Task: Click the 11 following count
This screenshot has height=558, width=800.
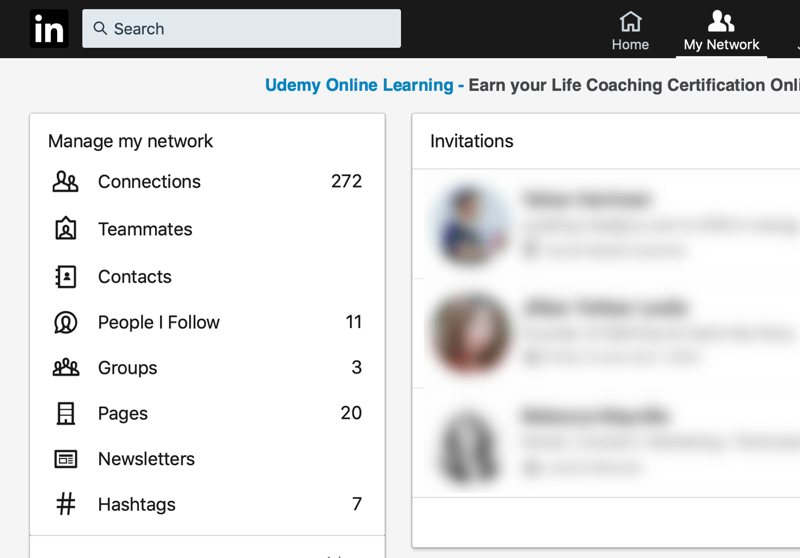Action: click(x=354, y=322)
